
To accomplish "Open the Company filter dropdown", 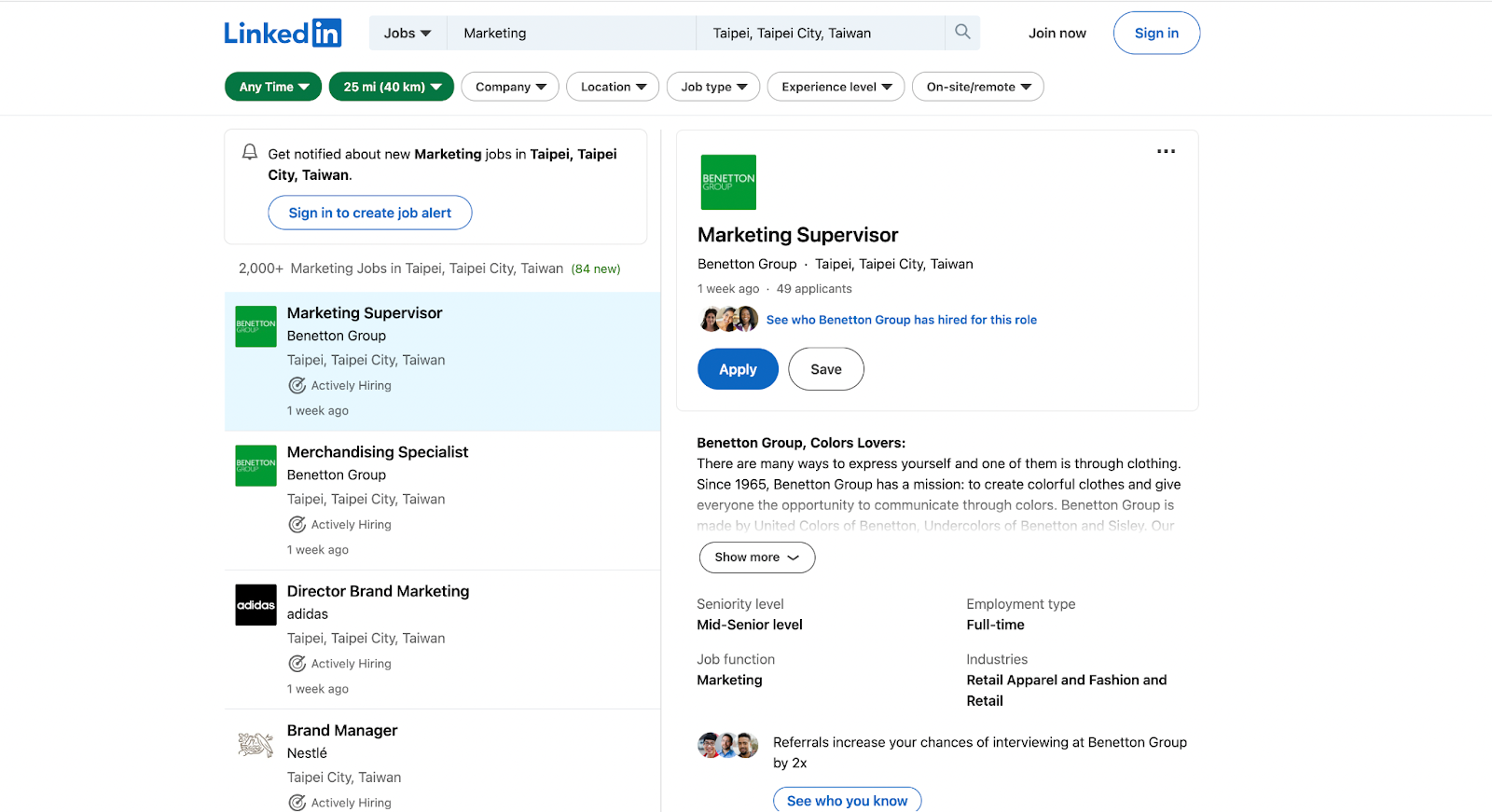I will tap(510, 87).
